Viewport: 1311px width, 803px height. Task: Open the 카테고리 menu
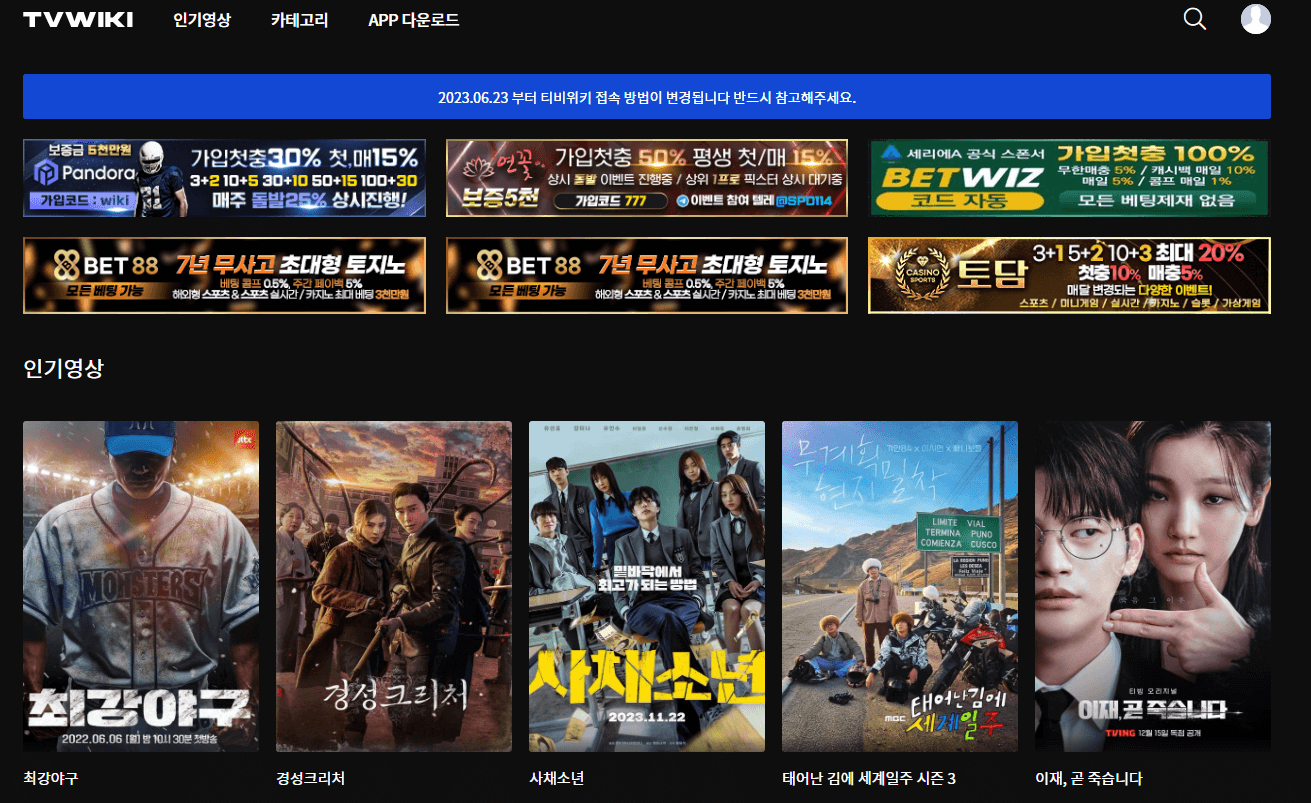coord(299,20)
